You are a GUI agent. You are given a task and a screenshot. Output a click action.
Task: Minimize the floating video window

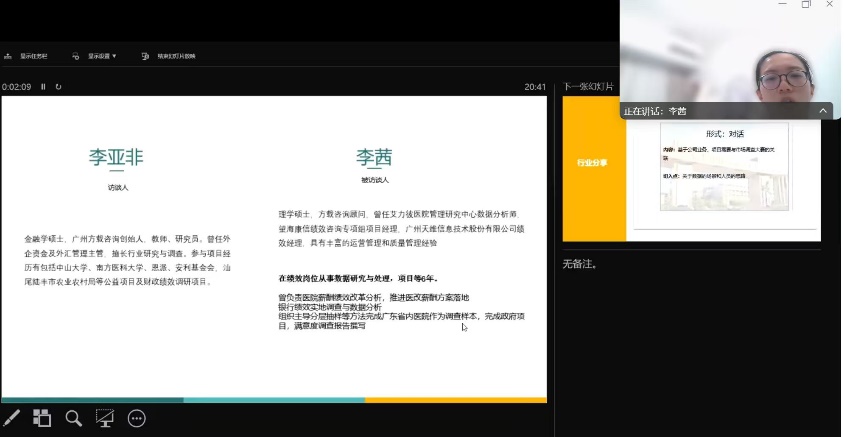click(x=780, y=5)
